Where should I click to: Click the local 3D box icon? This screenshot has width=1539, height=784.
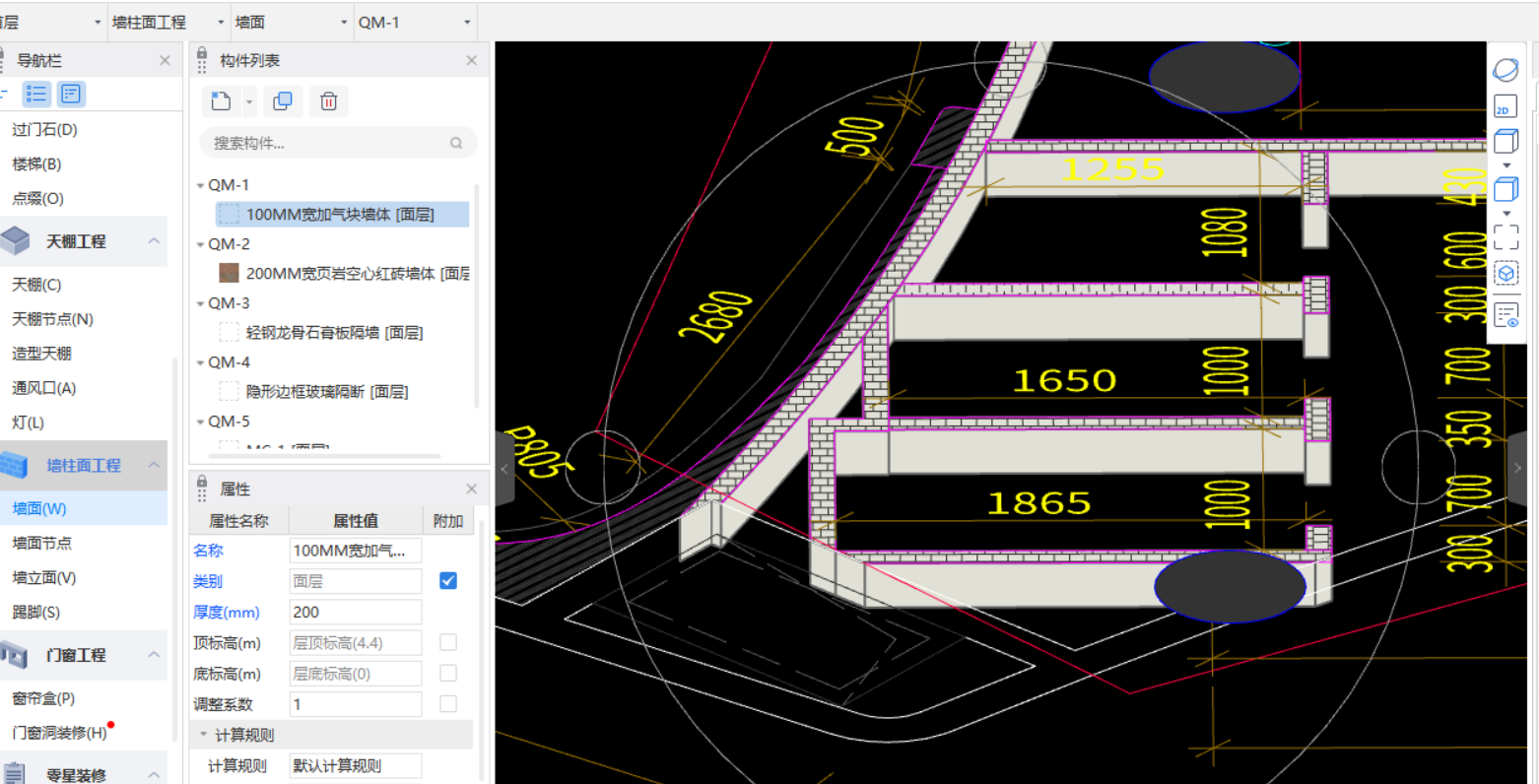tap(1506, 273)
